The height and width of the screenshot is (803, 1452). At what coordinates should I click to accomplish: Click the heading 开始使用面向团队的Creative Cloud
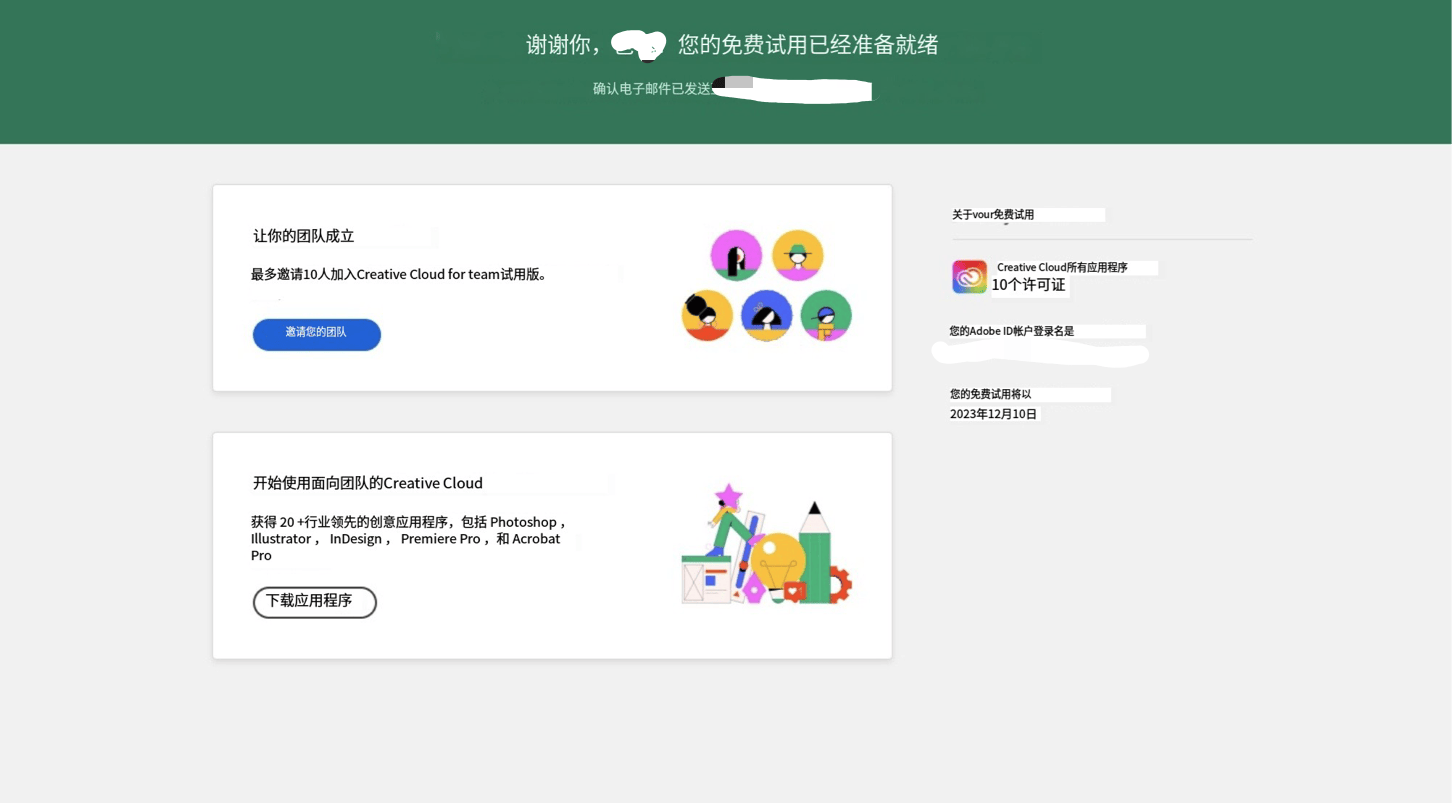click(367, 483)
